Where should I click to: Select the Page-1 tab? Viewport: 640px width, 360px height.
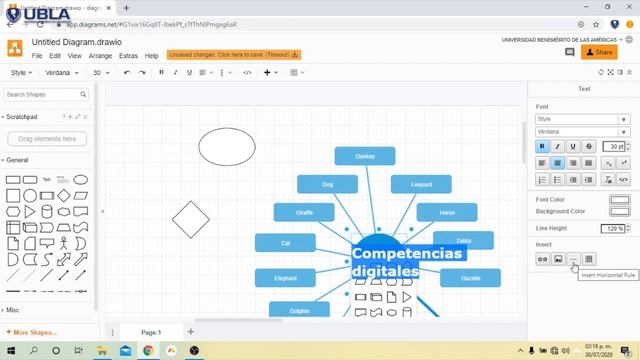[x=151, y=333]
